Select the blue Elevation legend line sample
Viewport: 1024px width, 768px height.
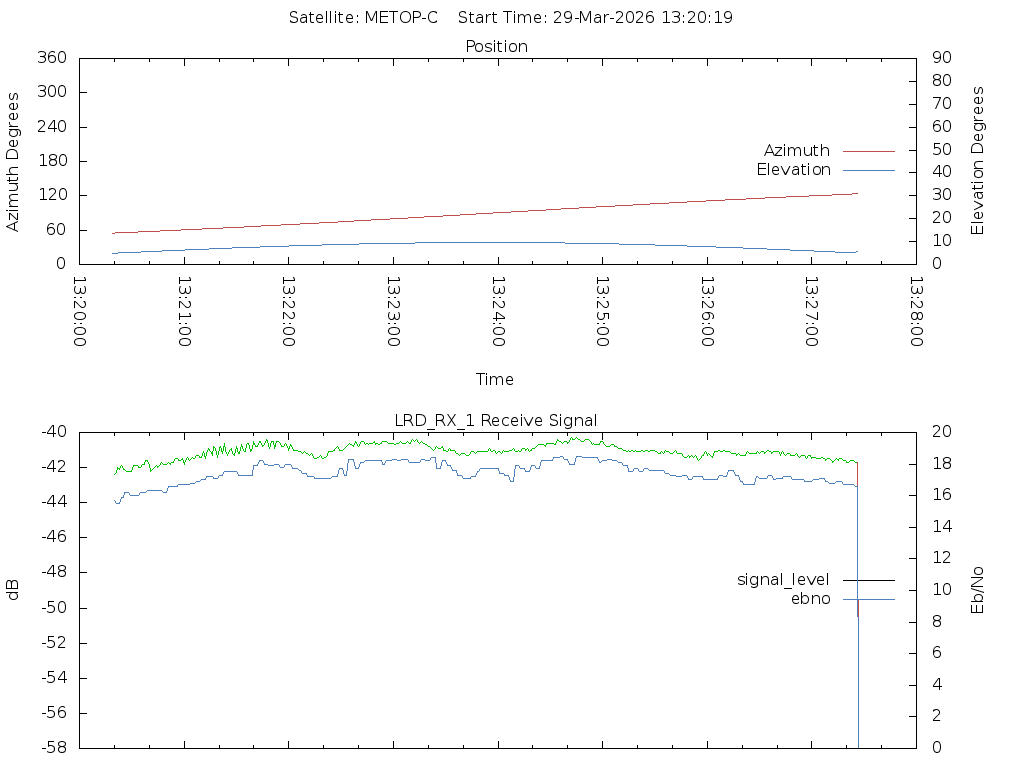[x=868, y=170]
